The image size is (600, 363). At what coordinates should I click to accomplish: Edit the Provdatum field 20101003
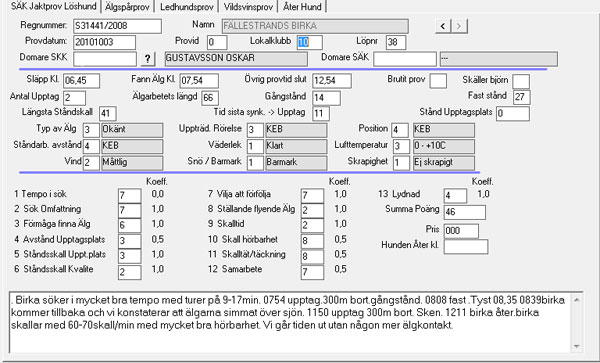point(104,42)
